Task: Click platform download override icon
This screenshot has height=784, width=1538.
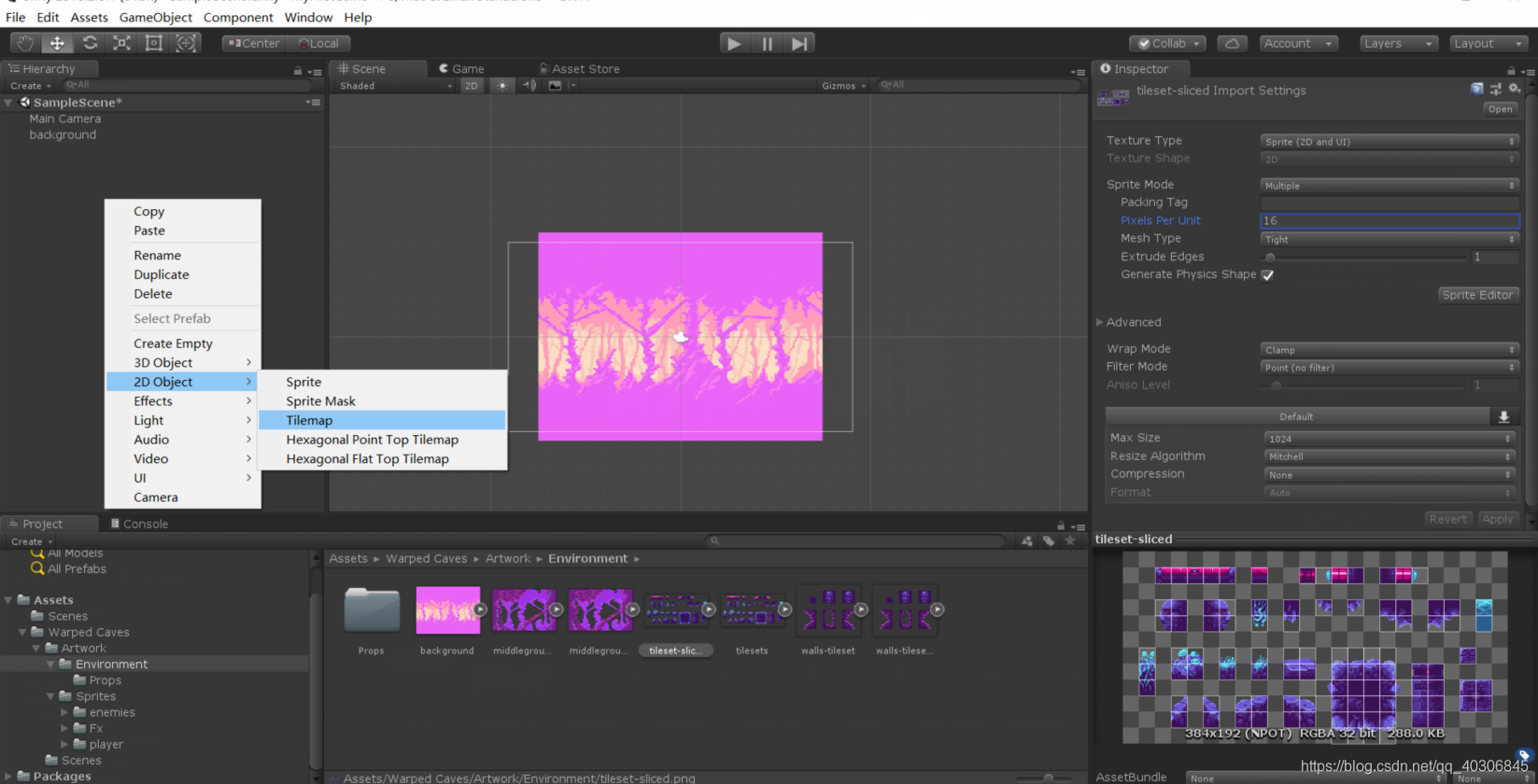Action: 1504,416
